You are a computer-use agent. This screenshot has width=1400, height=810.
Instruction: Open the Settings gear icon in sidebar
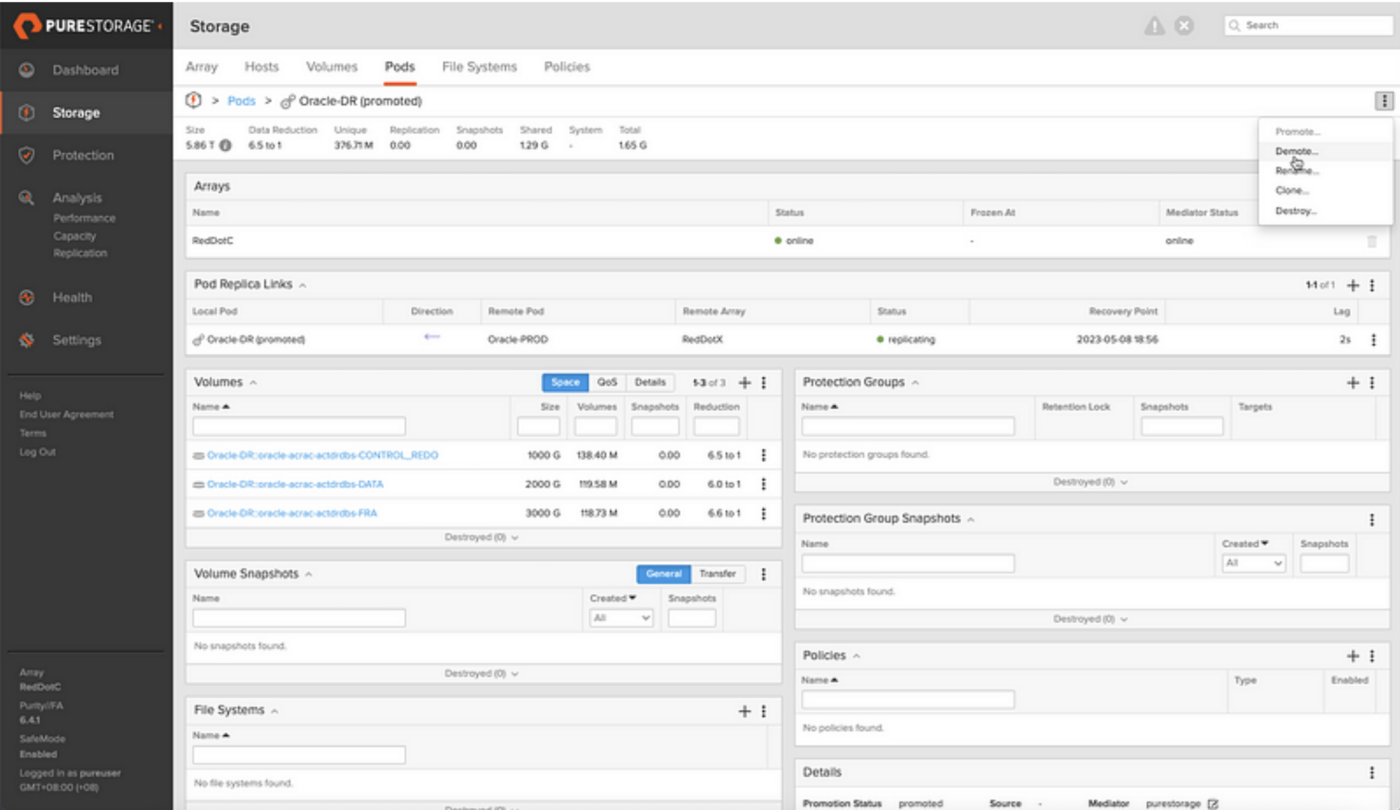pyautogui.click(x=27, y=340)
